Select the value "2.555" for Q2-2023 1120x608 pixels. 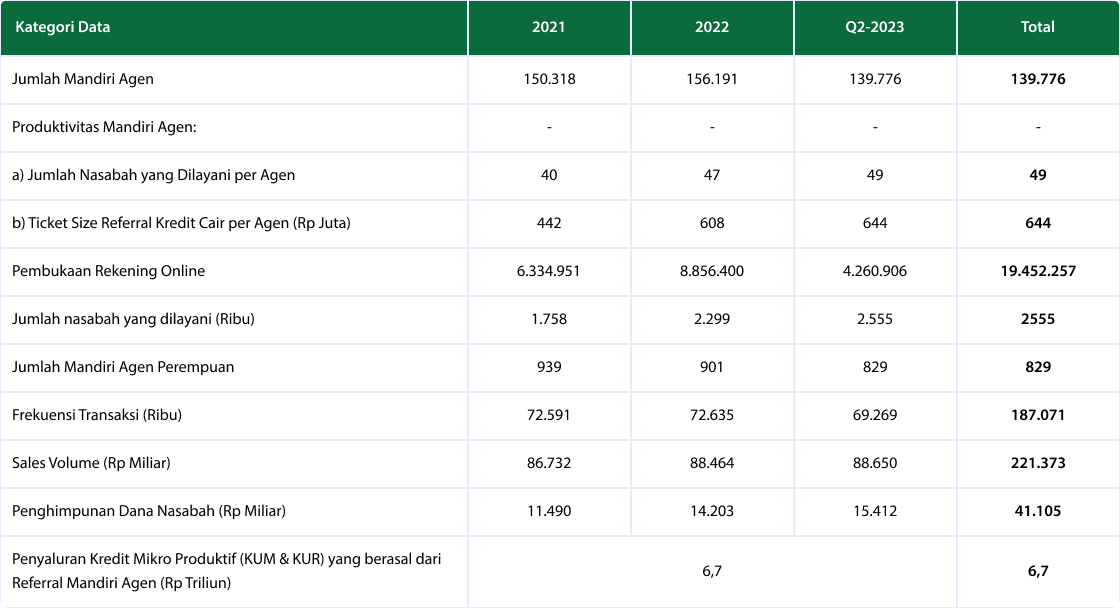(x=875, y=319)
